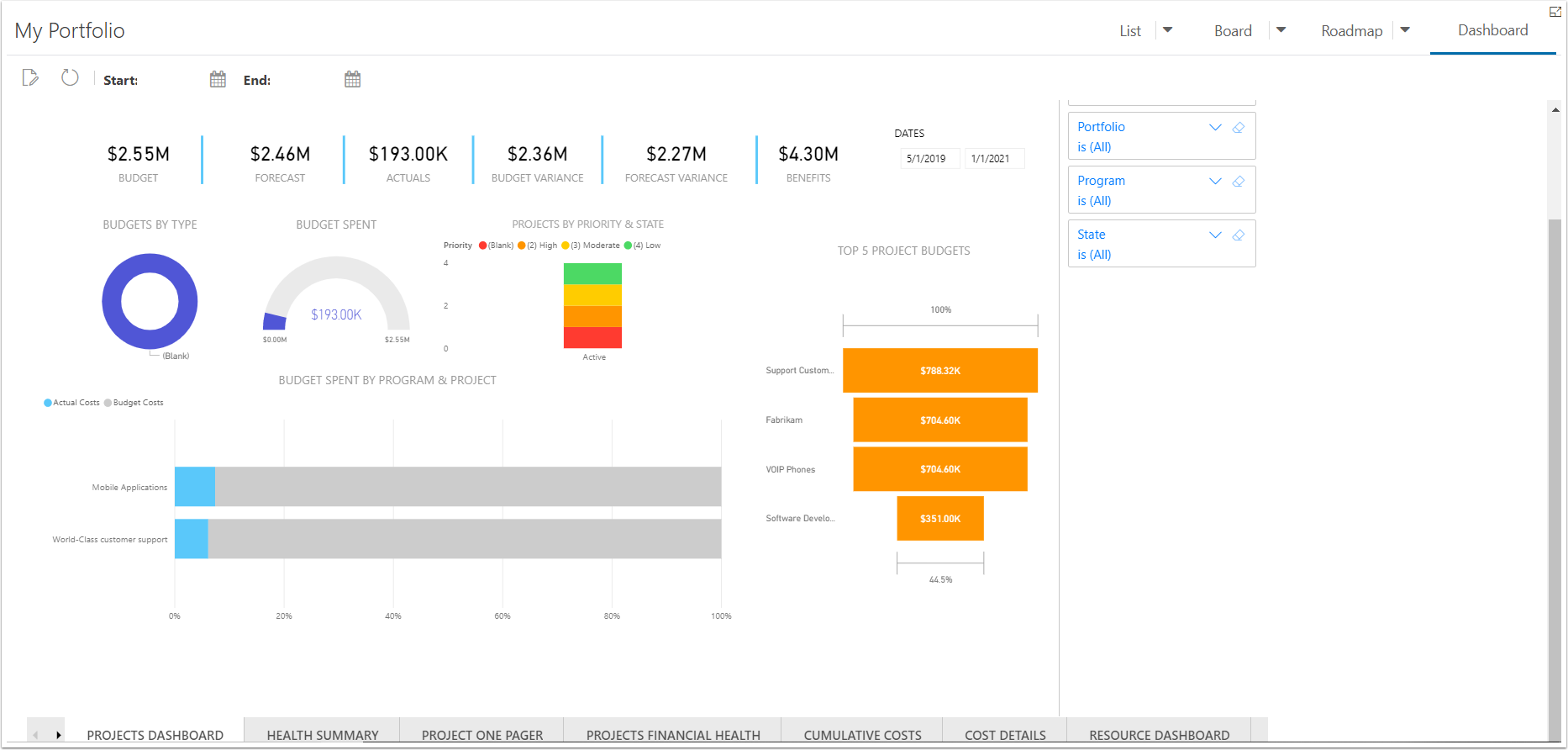Viewport: 1568px width, 750px height.
Task: Click the previous report tabs arrow
Action: click(35, 735)
